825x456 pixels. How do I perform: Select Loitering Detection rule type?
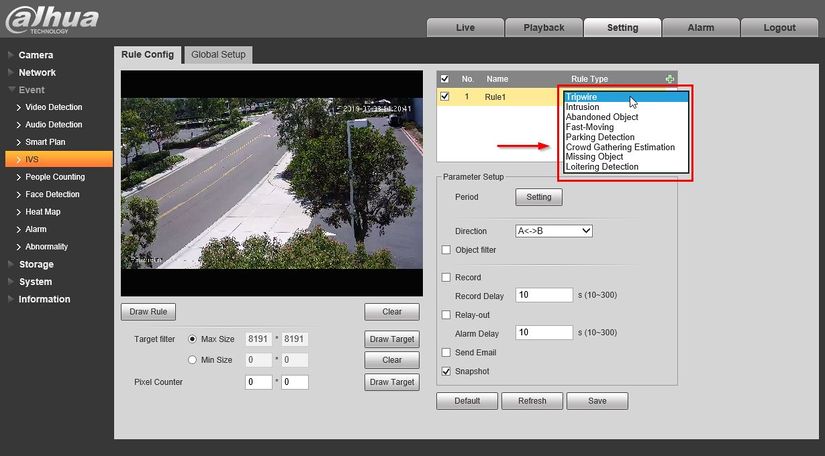601,167
